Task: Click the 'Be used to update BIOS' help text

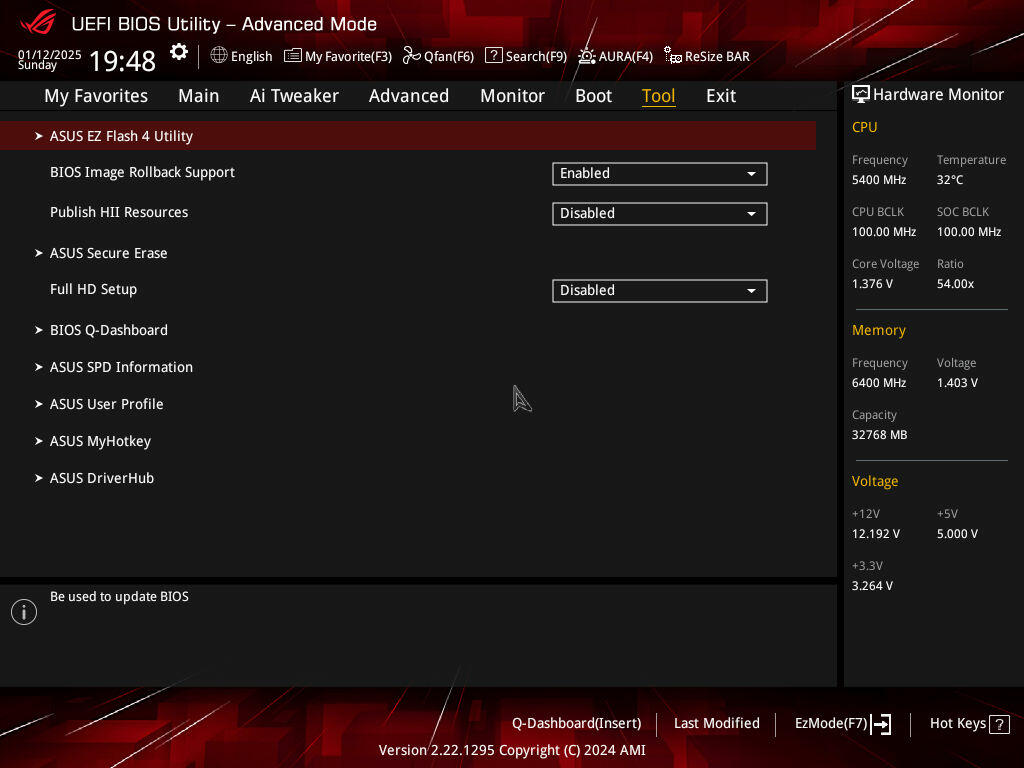Action: click(120, 596)
